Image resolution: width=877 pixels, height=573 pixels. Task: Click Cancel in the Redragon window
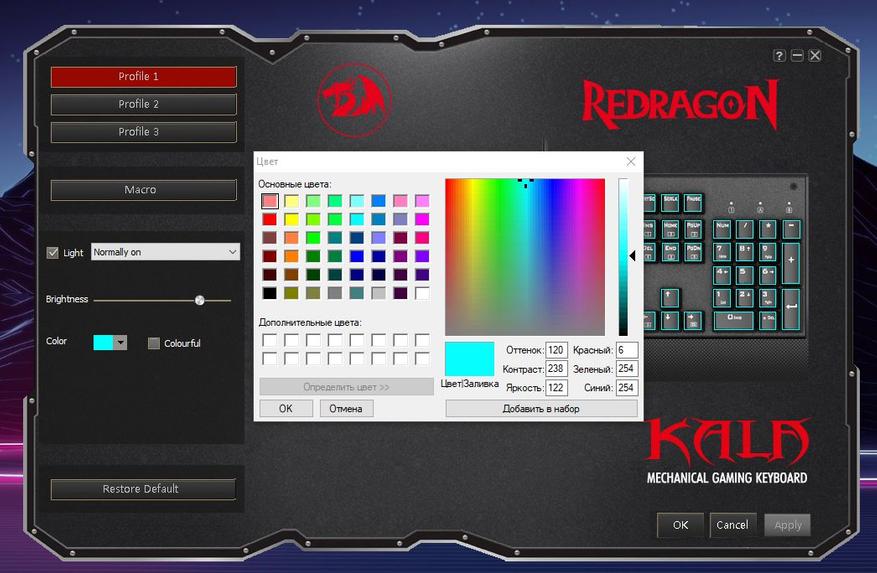click(x=733, y=525)
